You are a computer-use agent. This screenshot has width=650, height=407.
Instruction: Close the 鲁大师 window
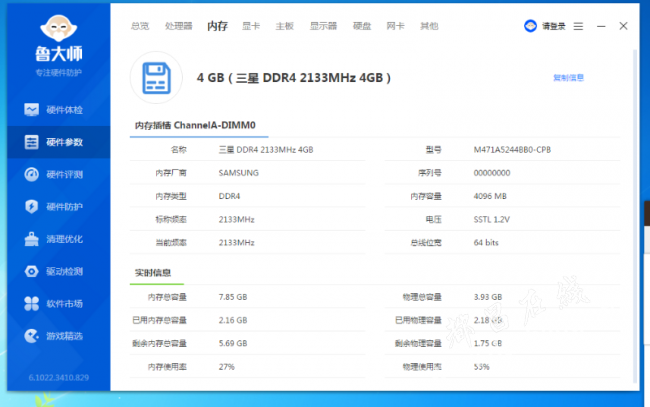tap(623, 26)
